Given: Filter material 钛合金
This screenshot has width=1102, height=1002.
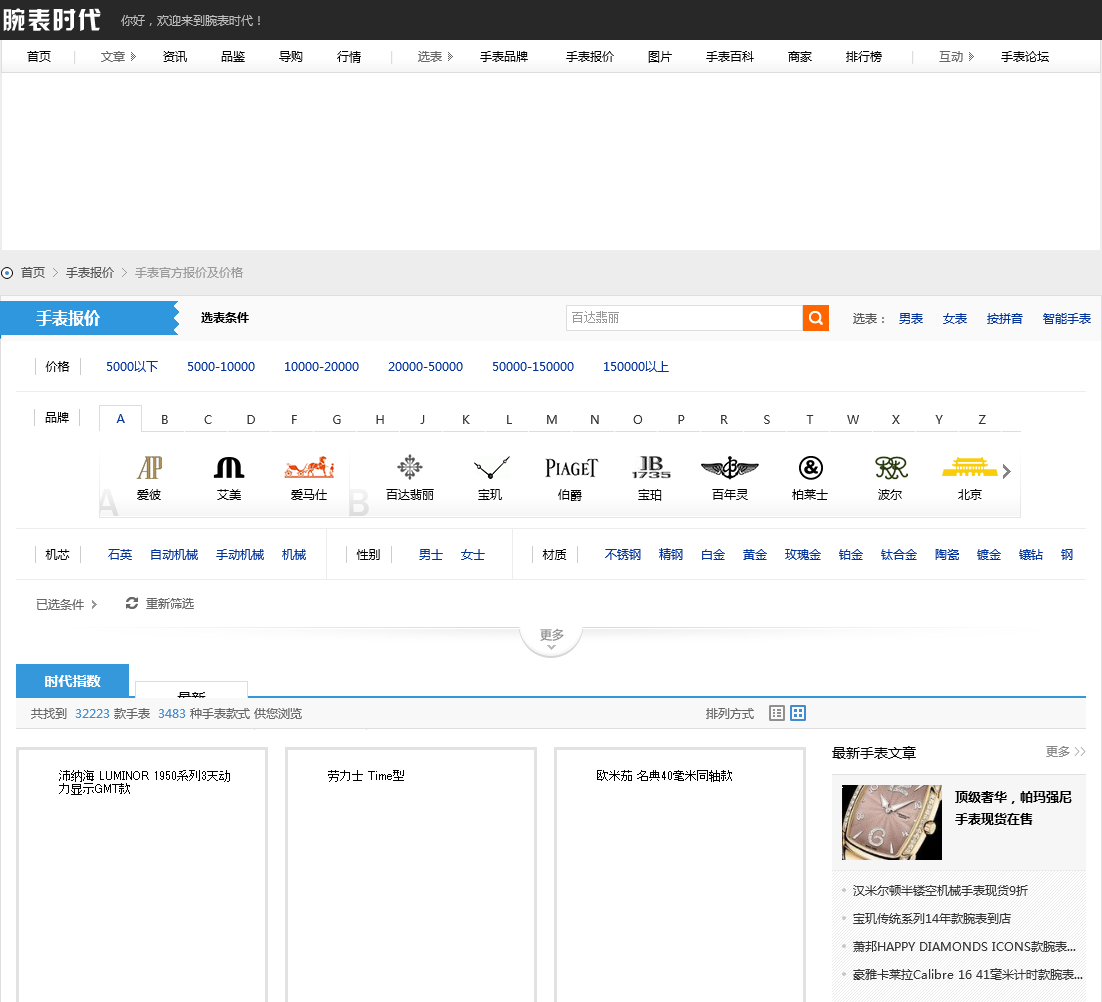Looking at the screenshot, I should pyautogui.click(x=898, y=554).
